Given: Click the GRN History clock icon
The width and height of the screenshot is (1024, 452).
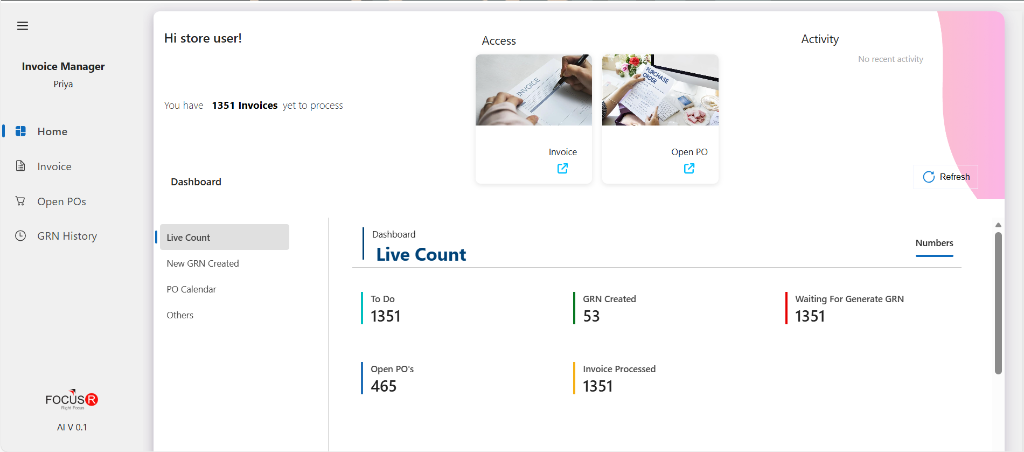Looking at the screenshot, I should [20, 236].
